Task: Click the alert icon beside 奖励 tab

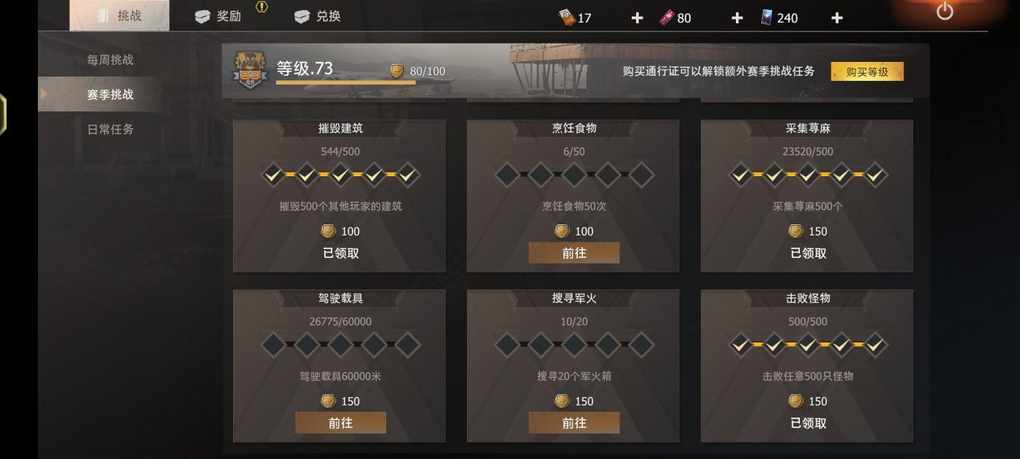Action: (x=262, y=7)
